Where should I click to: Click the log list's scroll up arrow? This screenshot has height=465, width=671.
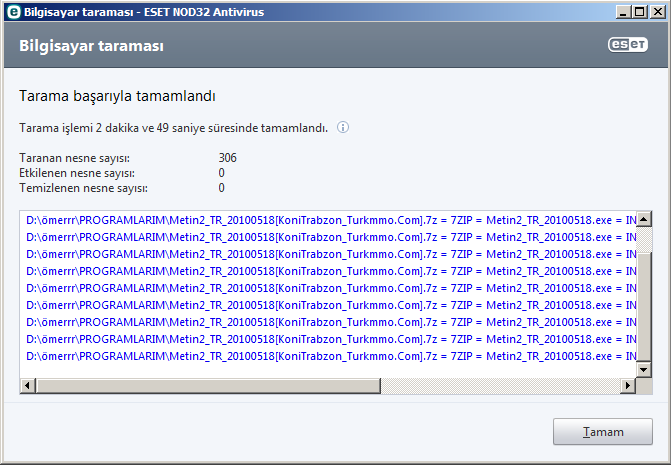[x=644, y=219]
